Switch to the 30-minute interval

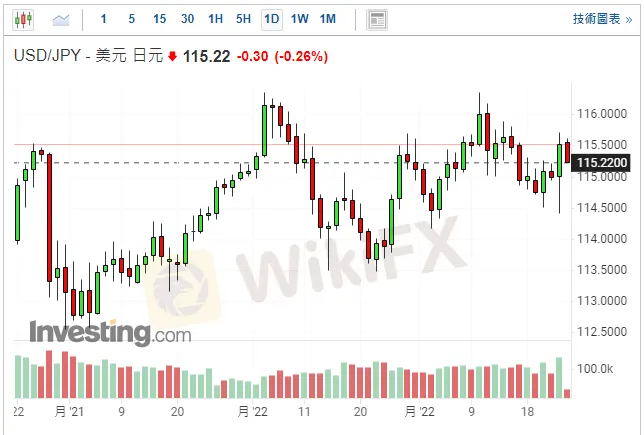point(188,19)
